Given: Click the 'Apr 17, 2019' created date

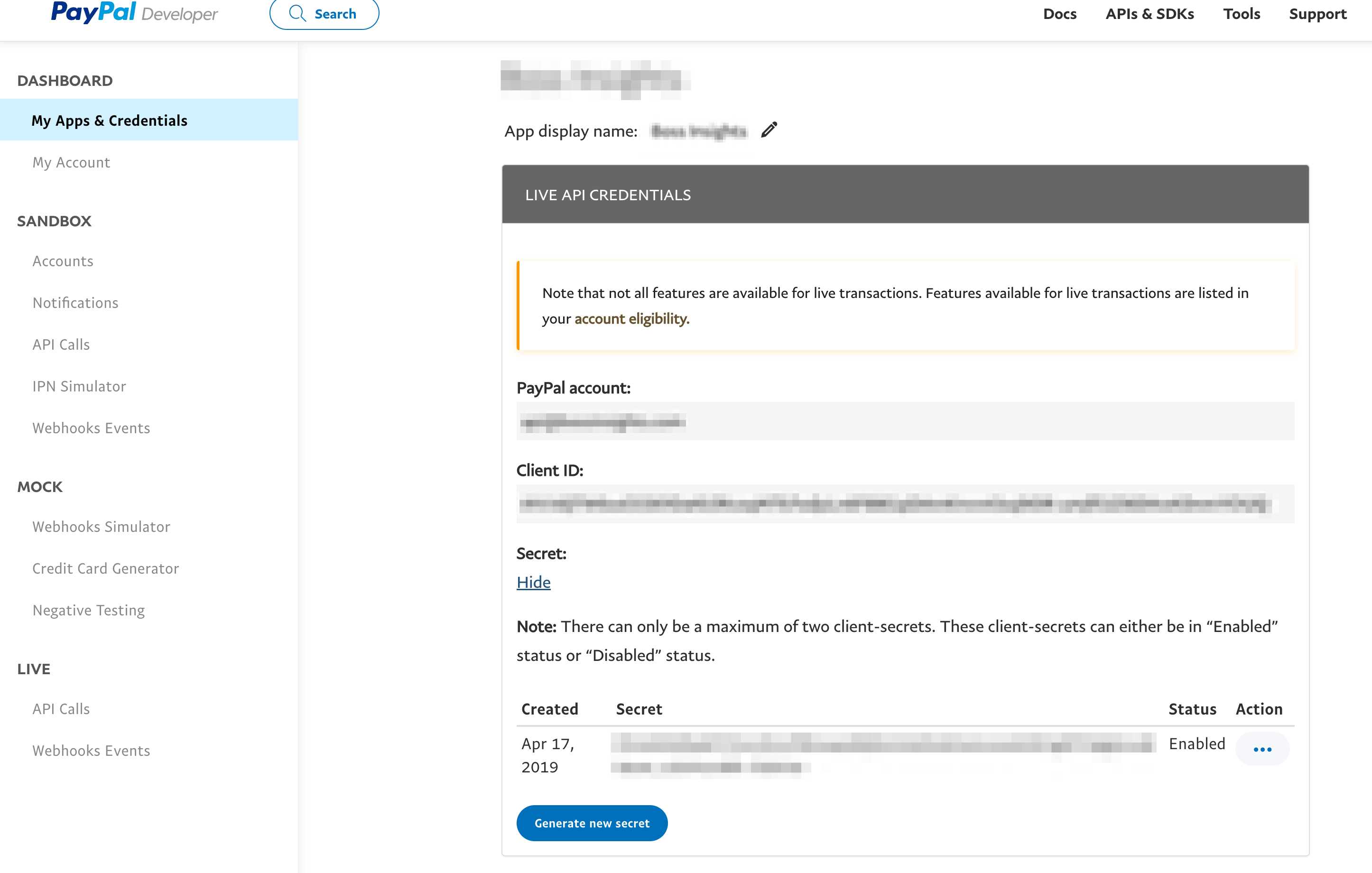Looking at the screenshot, I should (548, 755).
